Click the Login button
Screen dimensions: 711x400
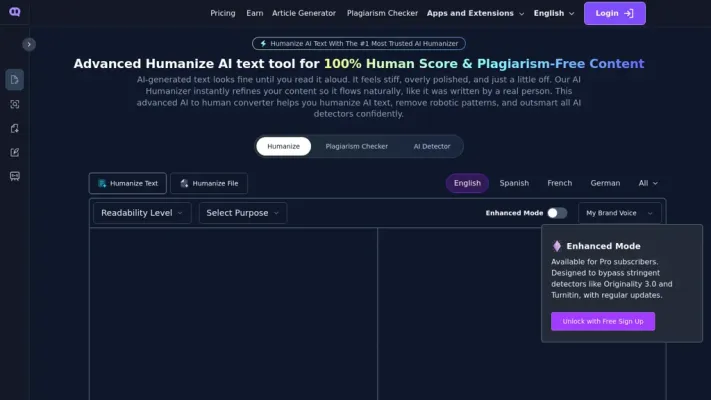coord(614,13)
